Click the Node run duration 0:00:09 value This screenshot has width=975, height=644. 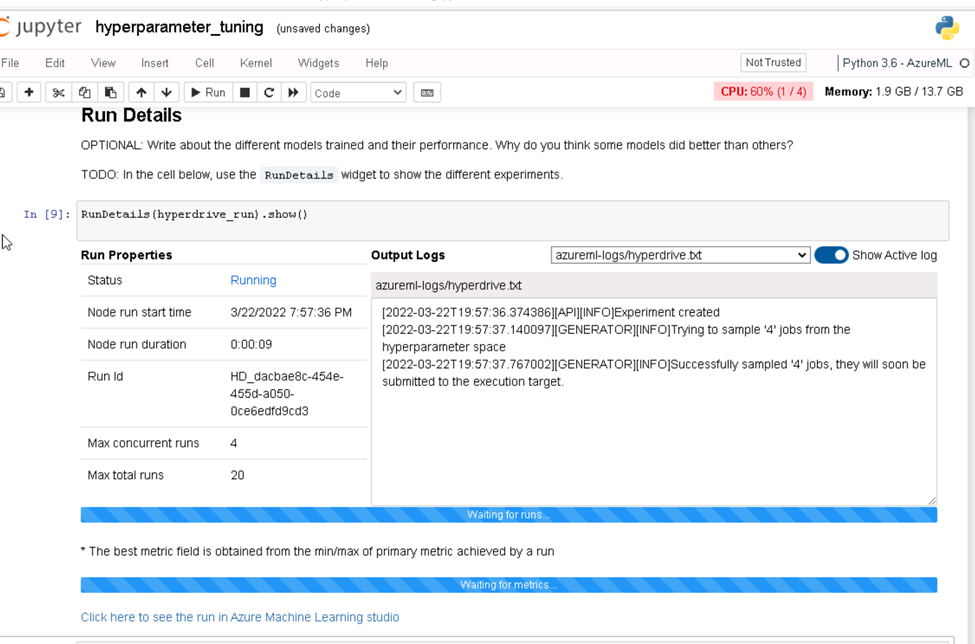pos(251,344)
